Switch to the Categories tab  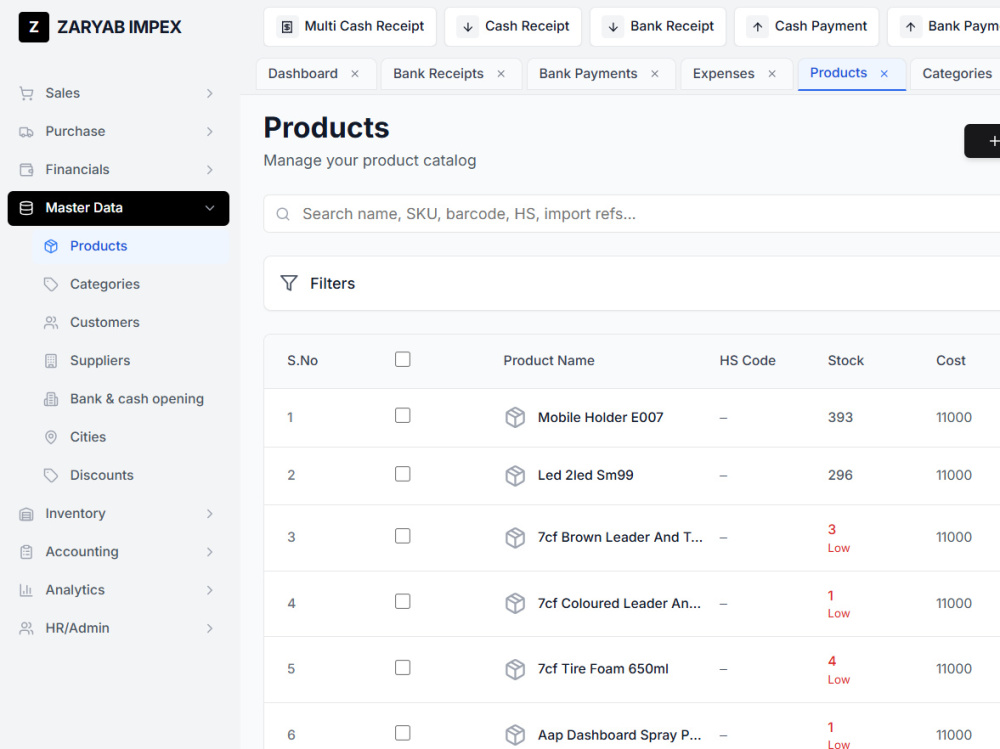coord(957,74)
